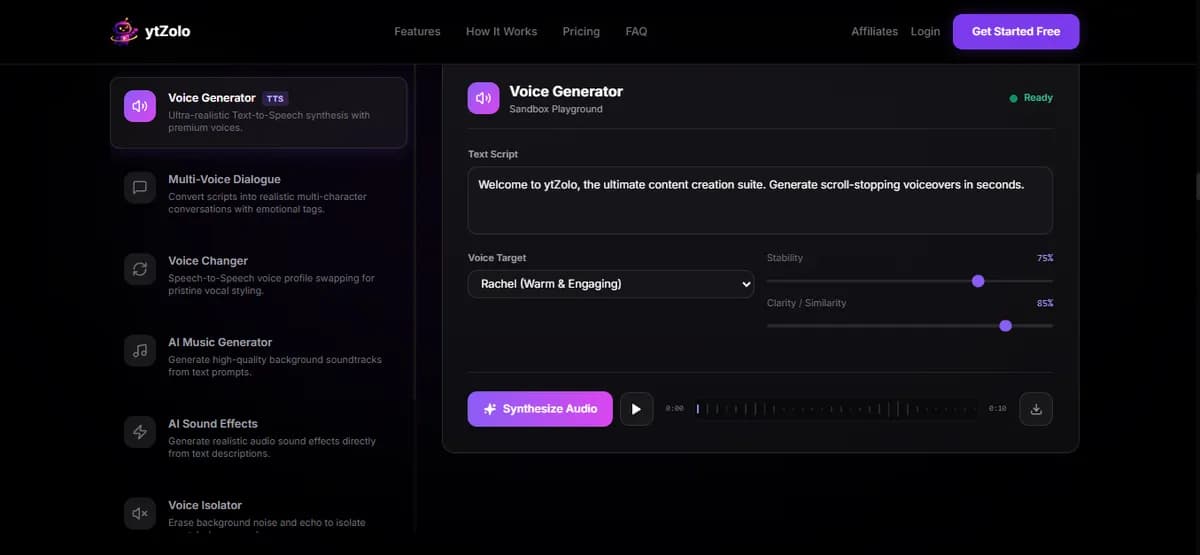Select the Voice Generator speaker icon in sidebar

[x=140, y=105]
